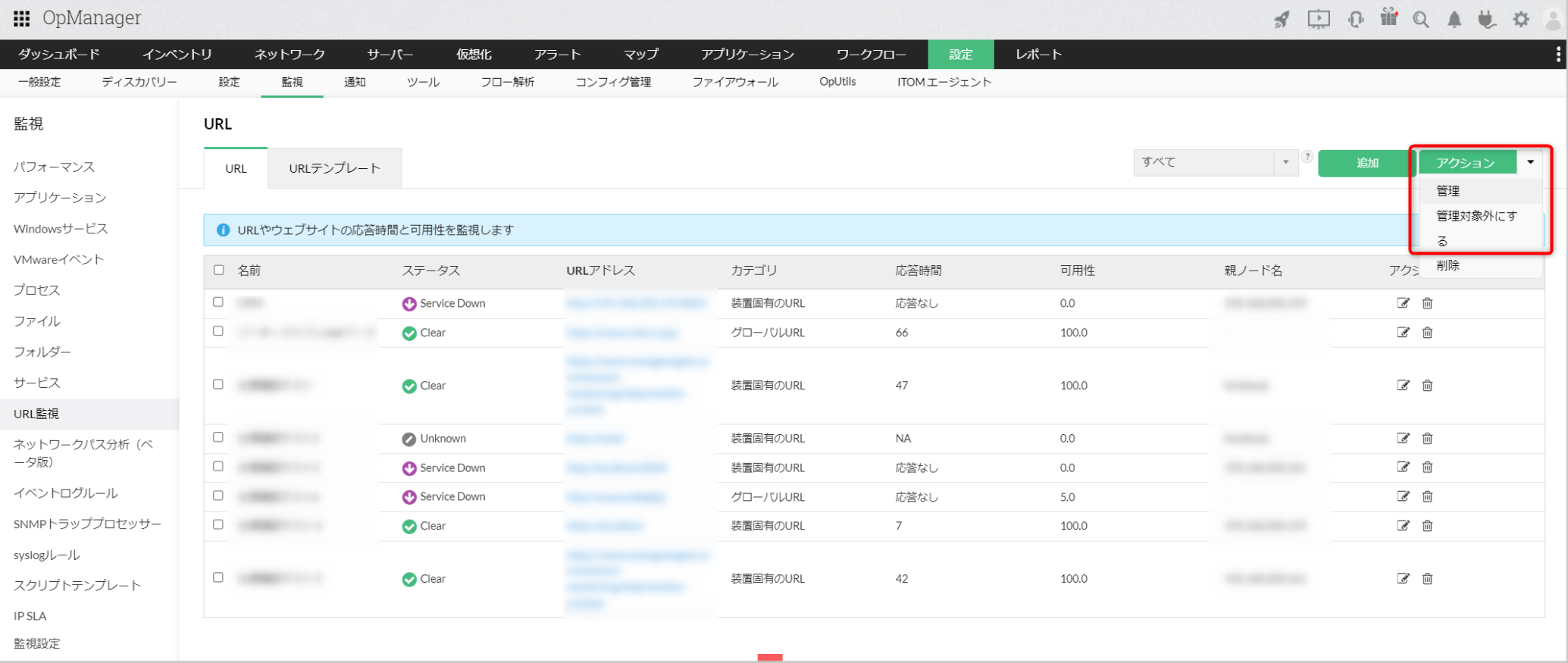1568x663 pixels.
Task: Click the green 追加 button
Action: point(1367,163)
